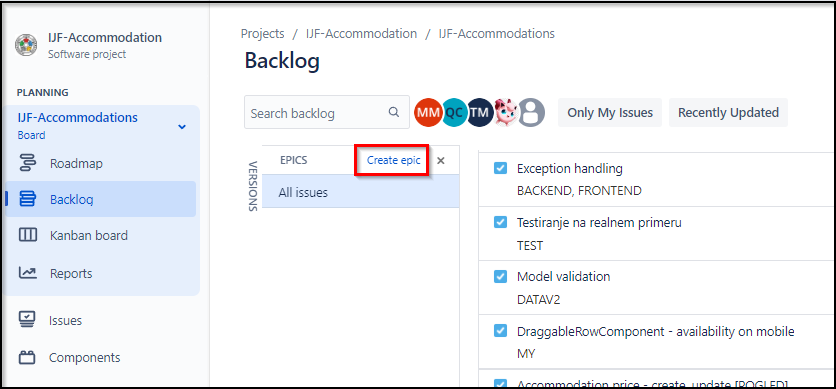Click the IJF-Accommodations breadcrumb link
Image resolution: width=836 pixels, height=389 pixels.
coord(496,34)
